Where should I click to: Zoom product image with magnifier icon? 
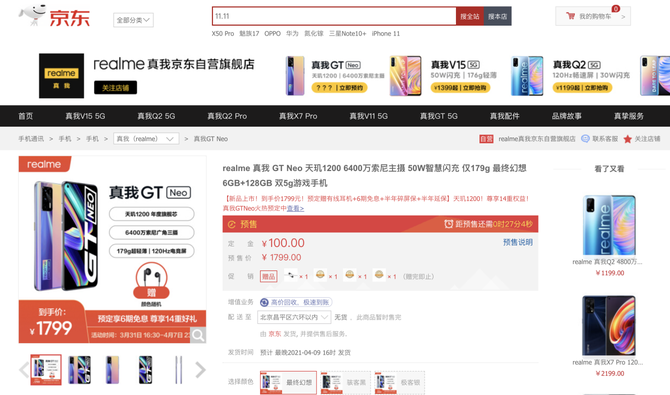pos(198,335)
